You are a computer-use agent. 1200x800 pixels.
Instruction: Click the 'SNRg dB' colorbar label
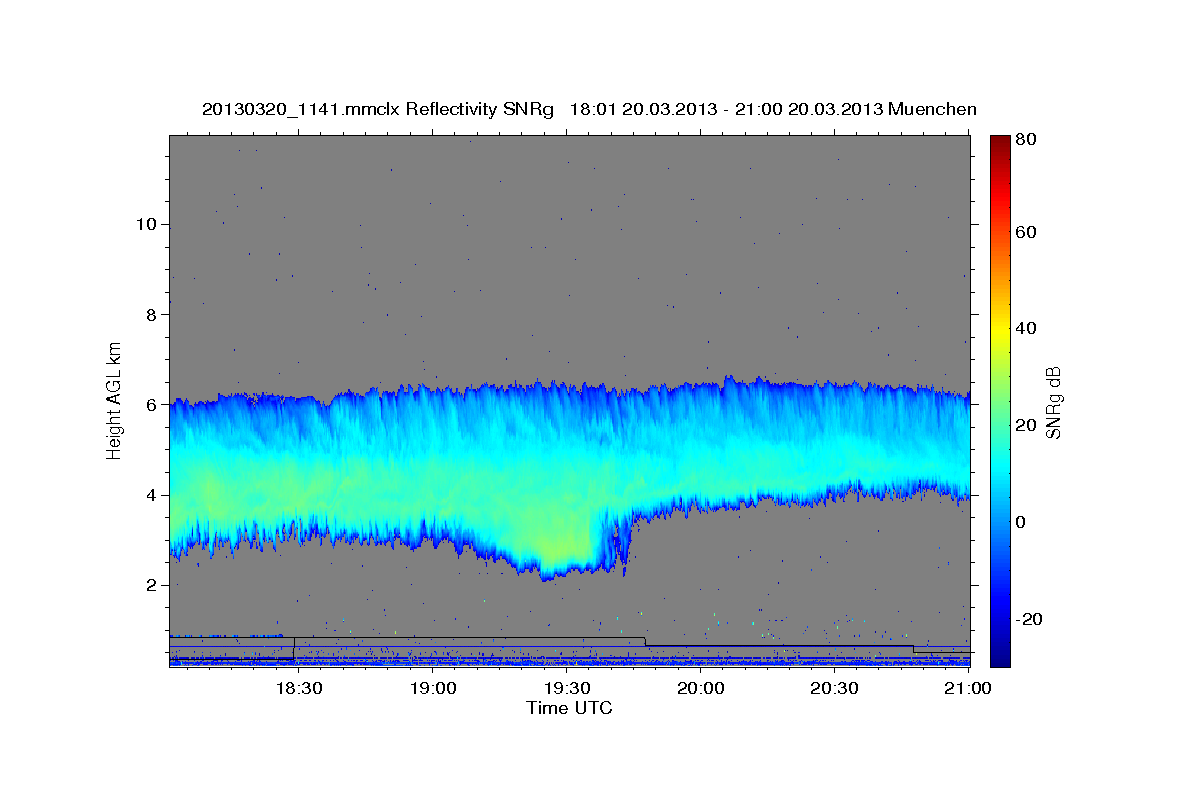[1053, 402]
